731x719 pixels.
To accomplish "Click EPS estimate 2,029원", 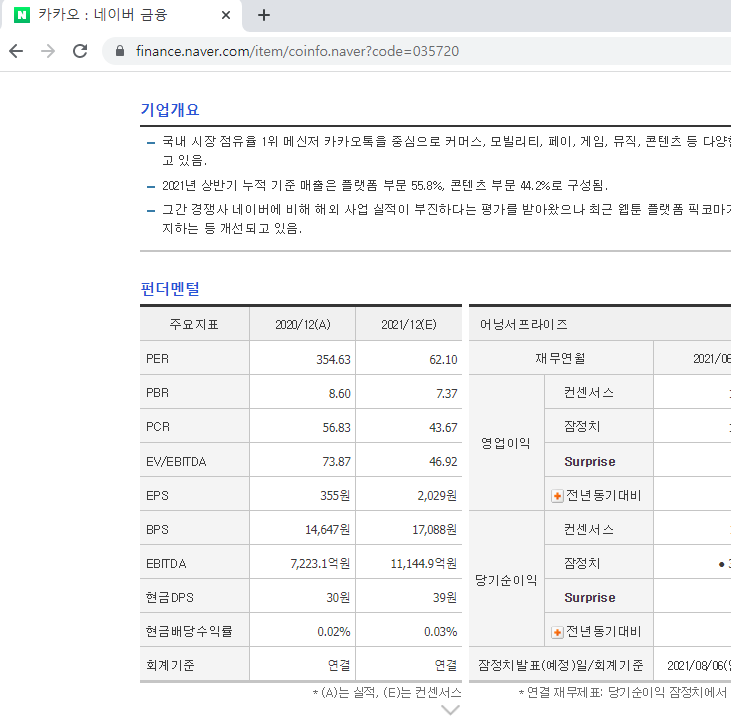I will point(437,496).
